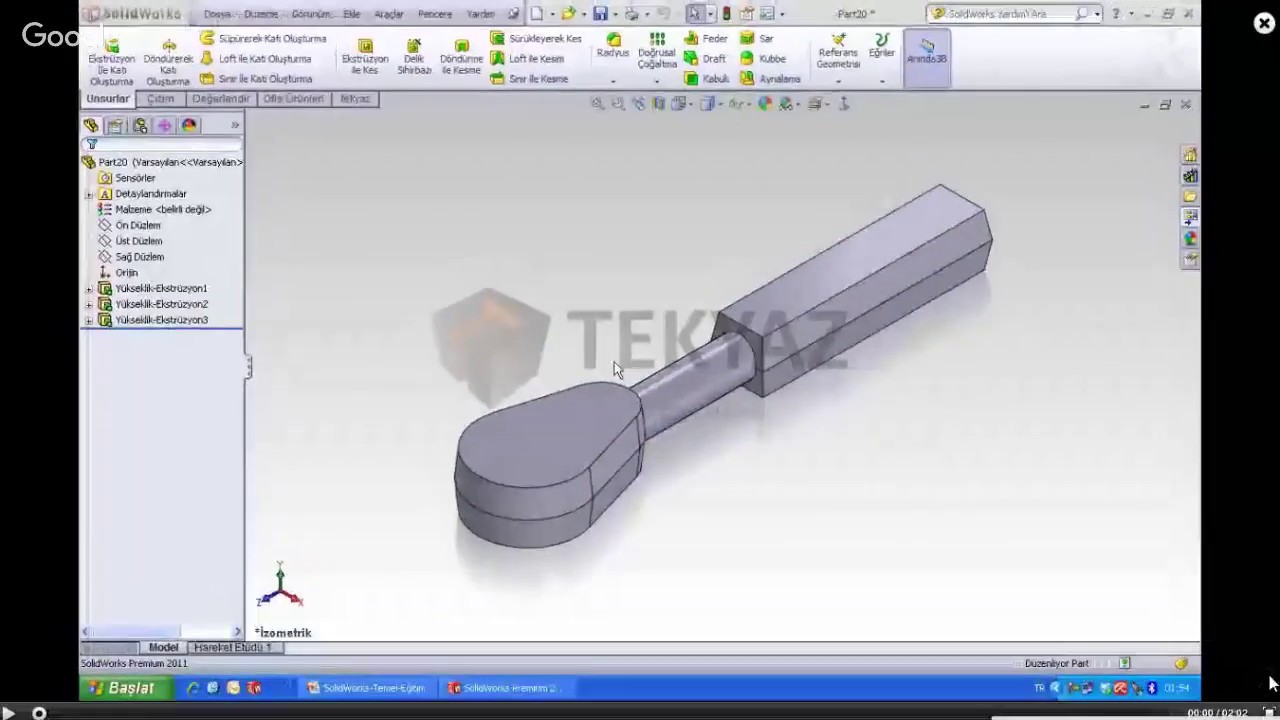Viewport: 1280px width, 720px height.
Task: Select Ekstrüzyon ile Kes tool
Action: tap(365, 57)
